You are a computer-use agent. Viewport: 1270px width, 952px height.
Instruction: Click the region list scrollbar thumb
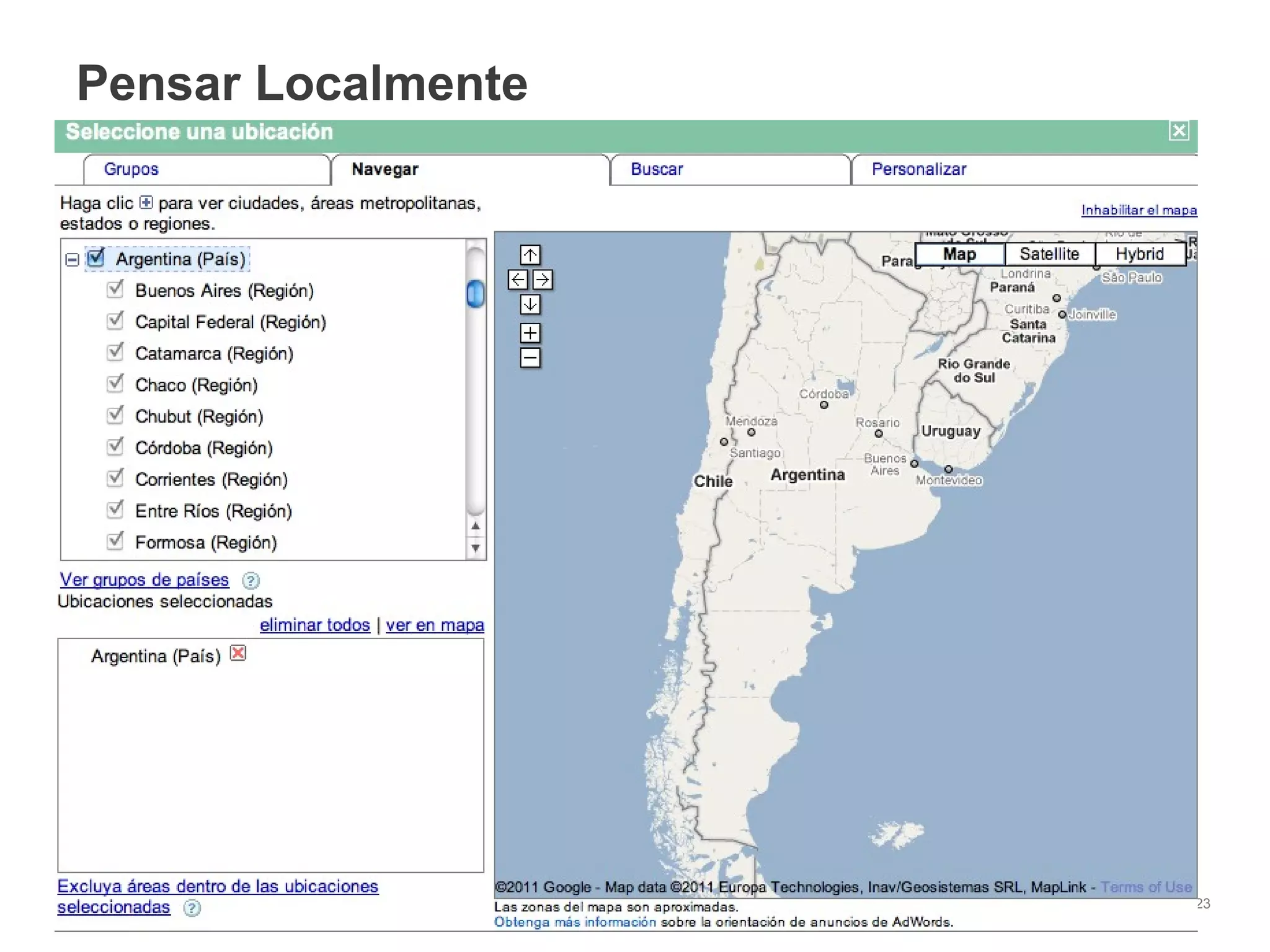(476, 294)
